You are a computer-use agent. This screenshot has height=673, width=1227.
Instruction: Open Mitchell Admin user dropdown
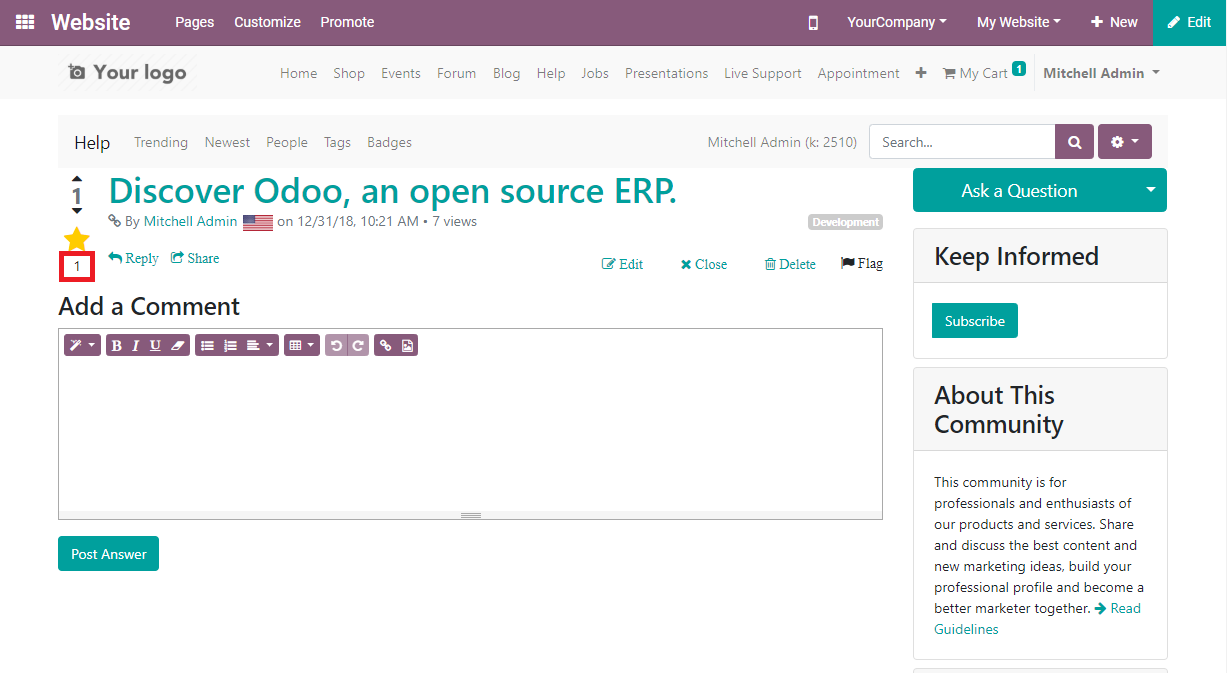(1101, 73)
